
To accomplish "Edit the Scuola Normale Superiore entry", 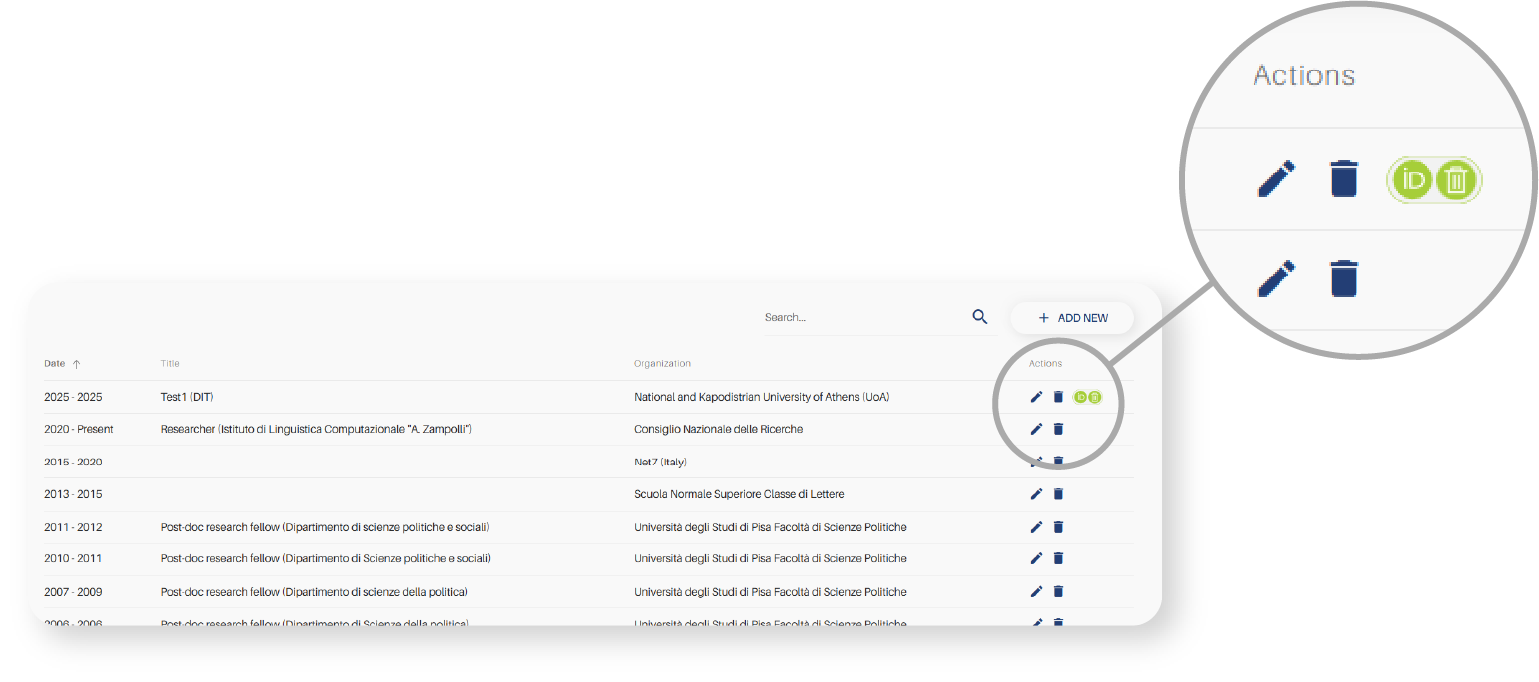I will click(x=1036, y=494).
